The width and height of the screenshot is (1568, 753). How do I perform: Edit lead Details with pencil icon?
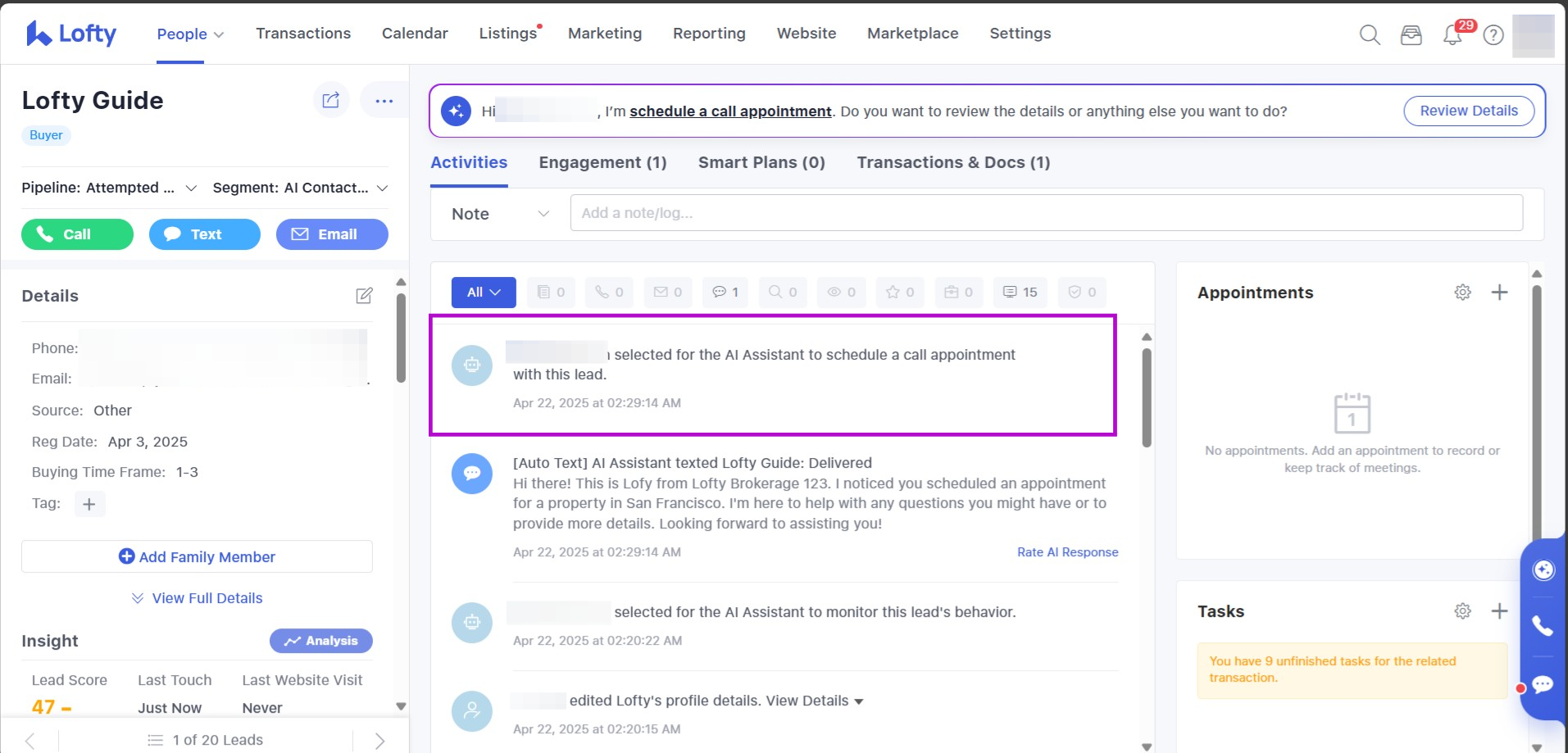click(x=365, y=296)
